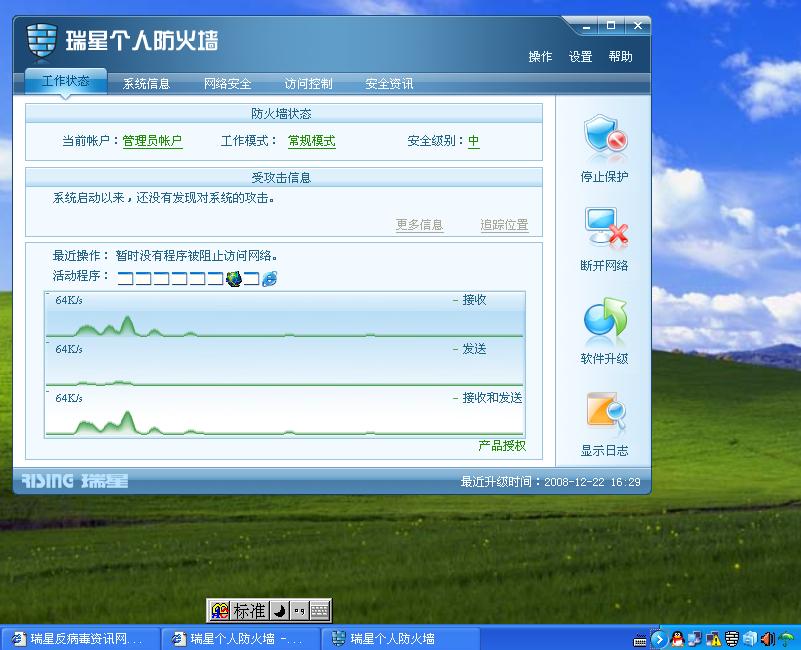Click the 发送 traffic graph
This screenshot has height=650, width=801.
(x=285, y=363)
